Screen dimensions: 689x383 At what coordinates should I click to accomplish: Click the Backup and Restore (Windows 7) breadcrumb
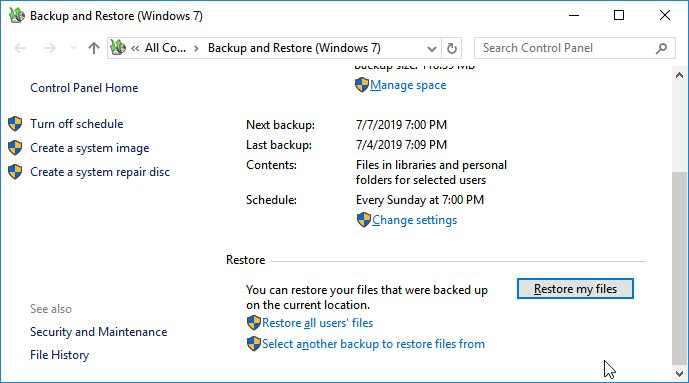click(294, 48)
